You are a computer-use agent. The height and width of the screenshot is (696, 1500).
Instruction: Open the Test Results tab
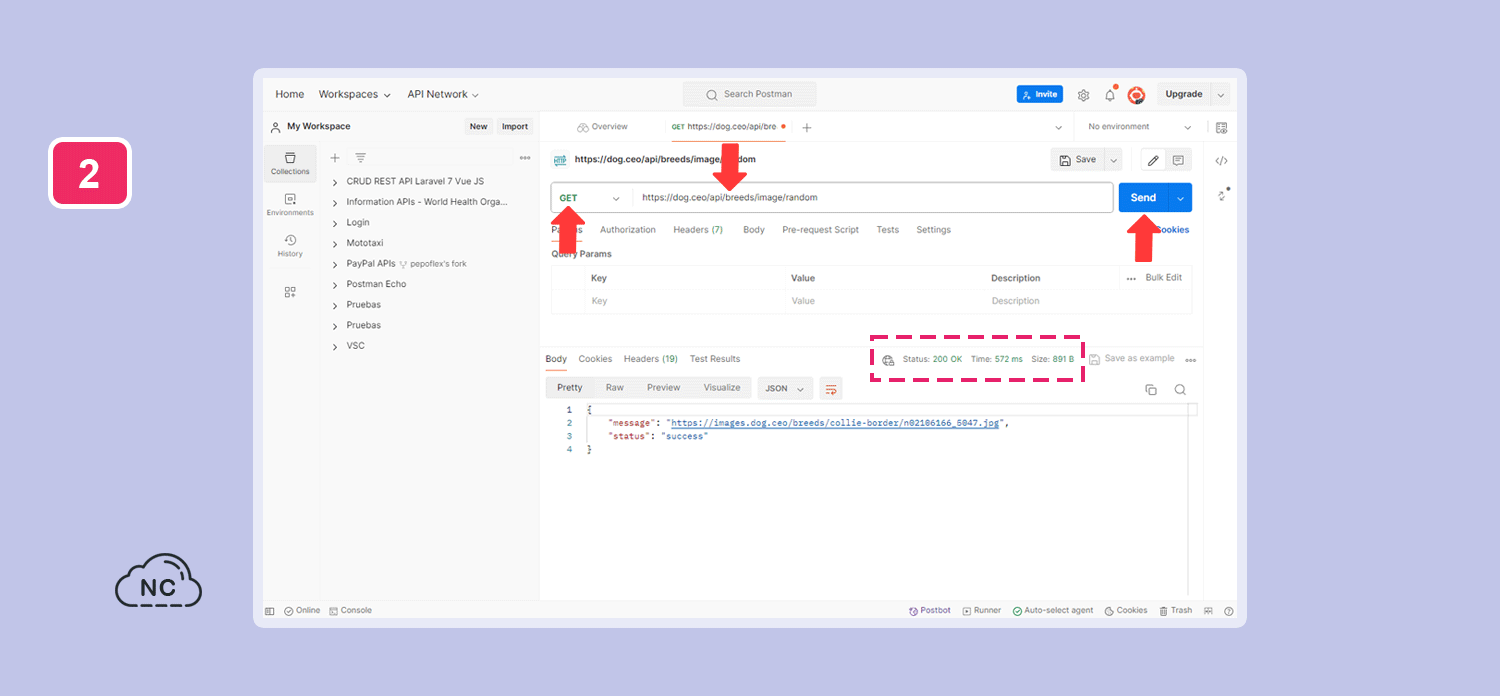pyautogui.click(x=715, y=359)
